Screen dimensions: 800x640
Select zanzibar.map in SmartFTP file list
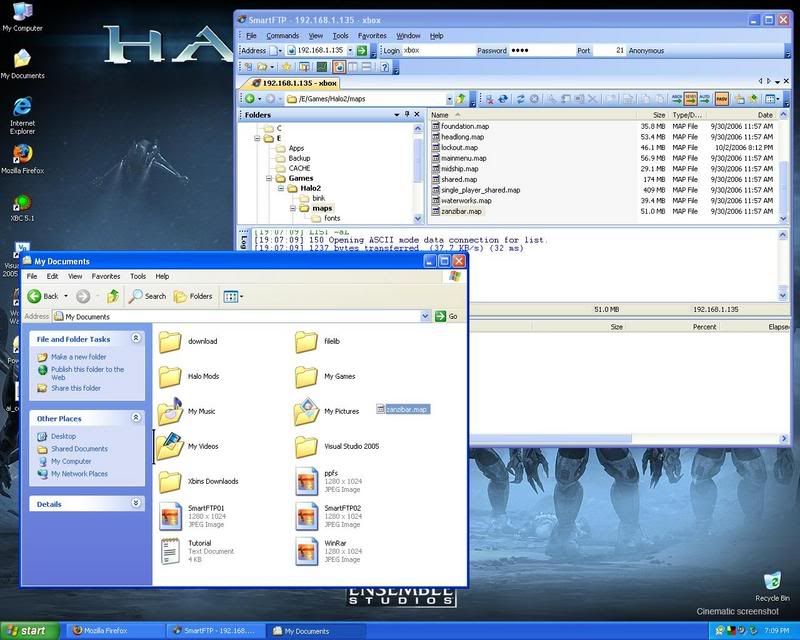pos(457,211)
